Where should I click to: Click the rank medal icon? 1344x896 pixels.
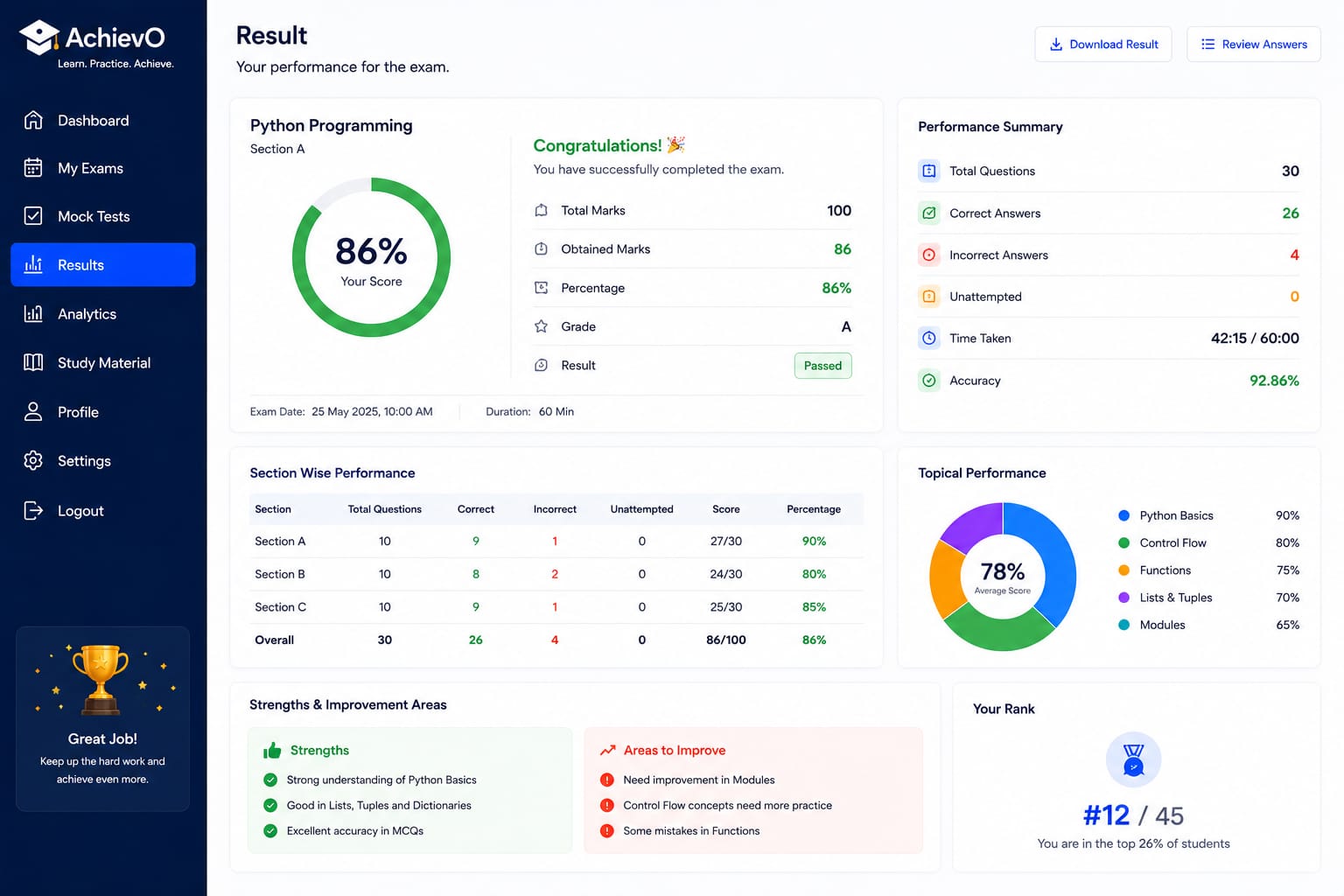[x=1133, y=759]
